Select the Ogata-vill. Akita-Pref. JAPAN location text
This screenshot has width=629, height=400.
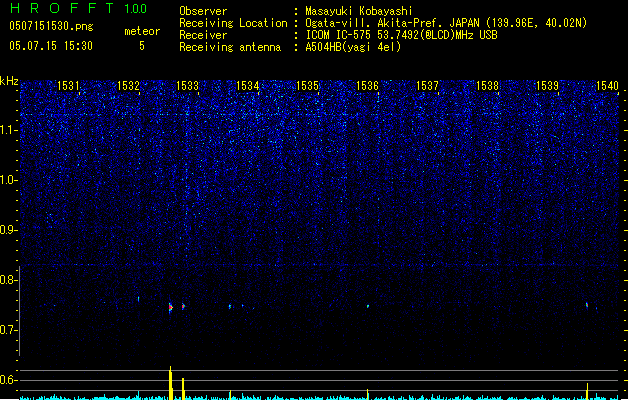point(446,23)
